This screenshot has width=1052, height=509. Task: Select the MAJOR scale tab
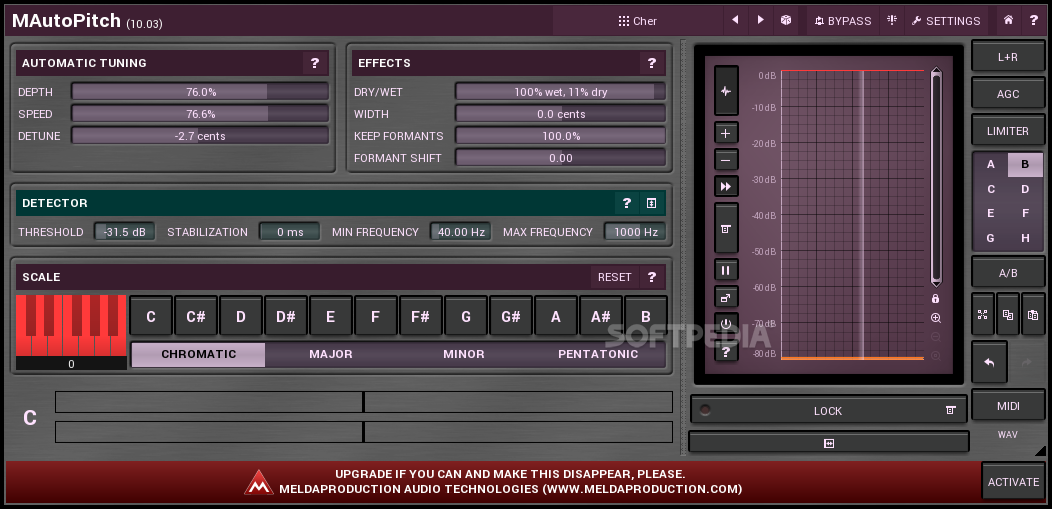(x=331, y=354)
